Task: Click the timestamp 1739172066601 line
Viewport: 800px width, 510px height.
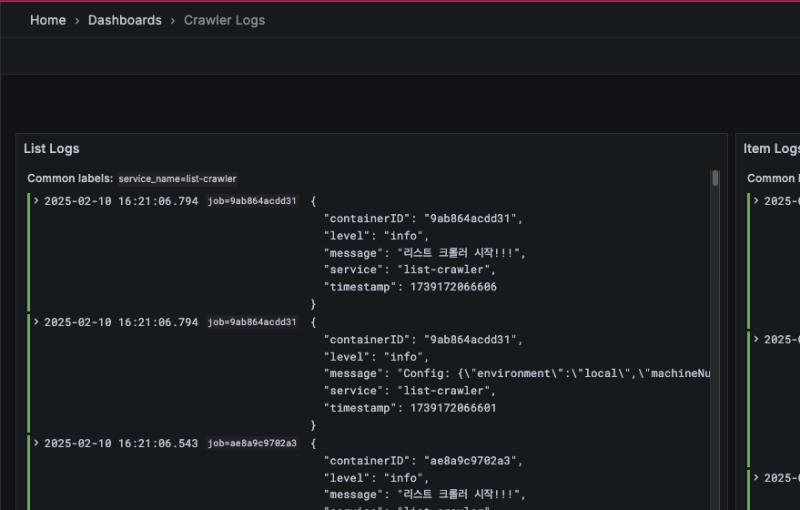Action: [x=409, y=408]
